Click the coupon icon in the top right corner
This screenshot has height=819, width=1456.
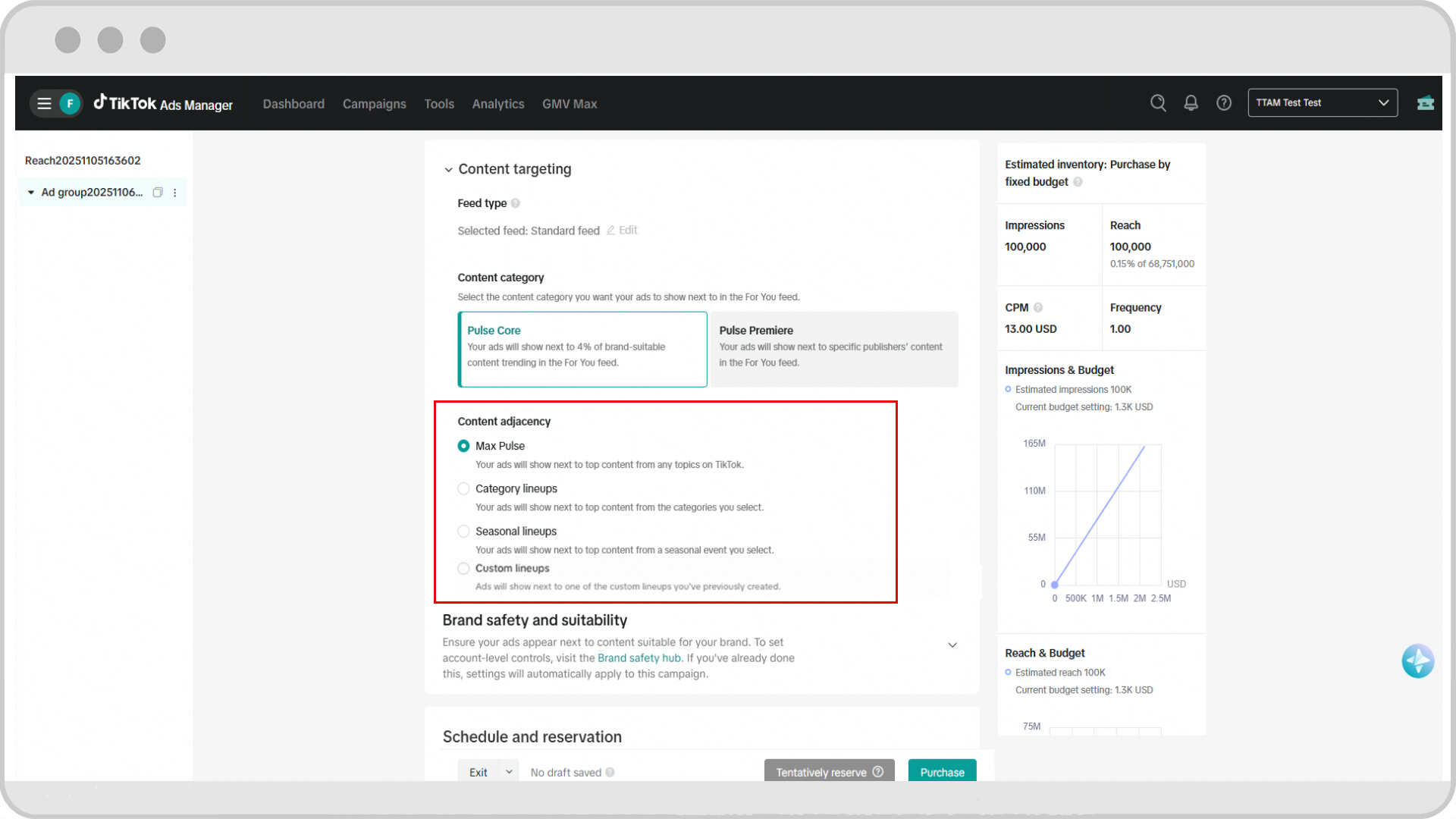click(x=1425, y=103)
